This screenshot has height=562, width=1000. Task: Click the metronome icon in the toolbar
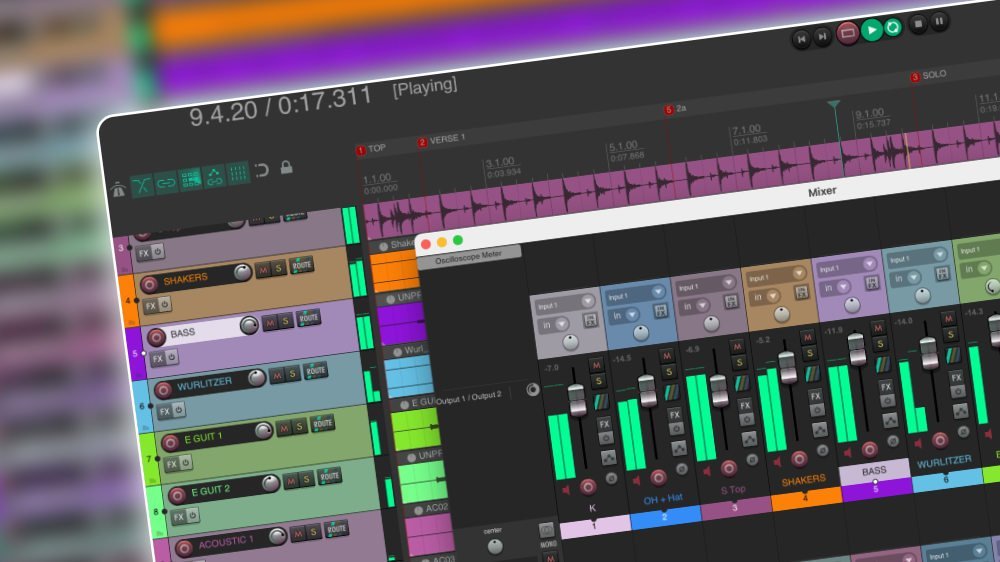[x=118, y=189]
